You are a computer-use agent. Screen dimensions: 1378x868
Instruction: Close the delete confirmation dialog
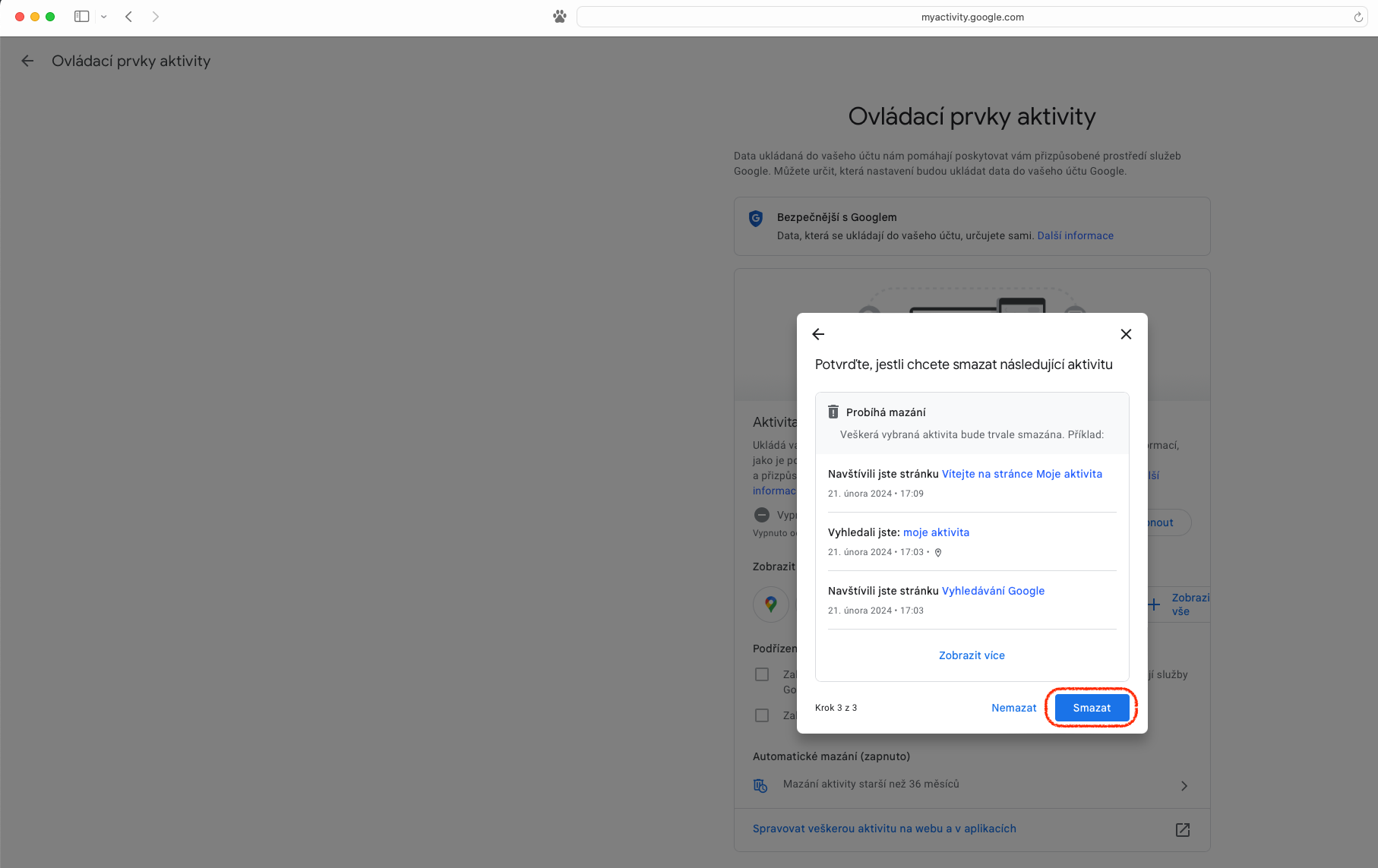[1126, 334]
